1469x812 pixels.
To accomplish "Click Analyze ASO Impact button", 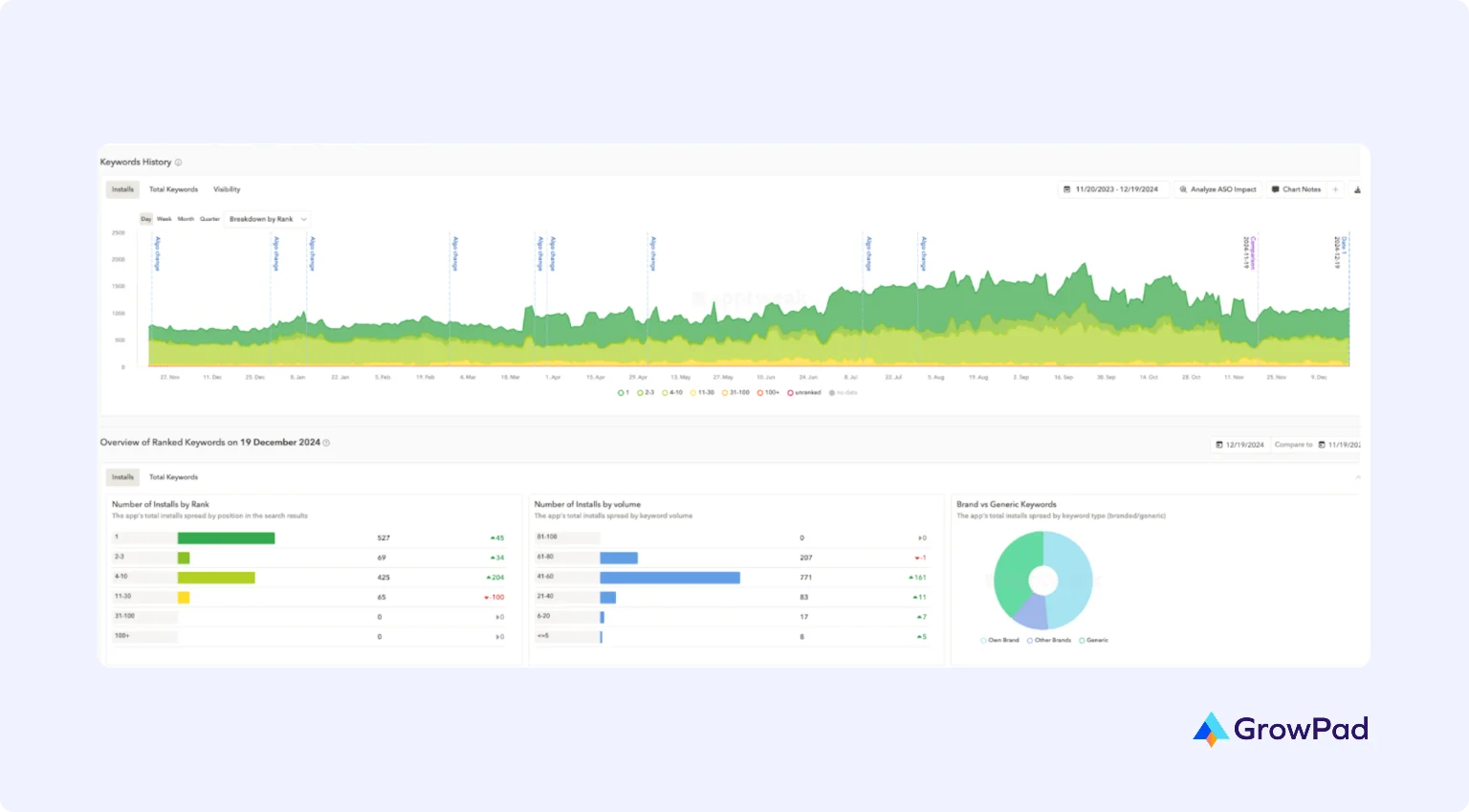I will 1217,189.
